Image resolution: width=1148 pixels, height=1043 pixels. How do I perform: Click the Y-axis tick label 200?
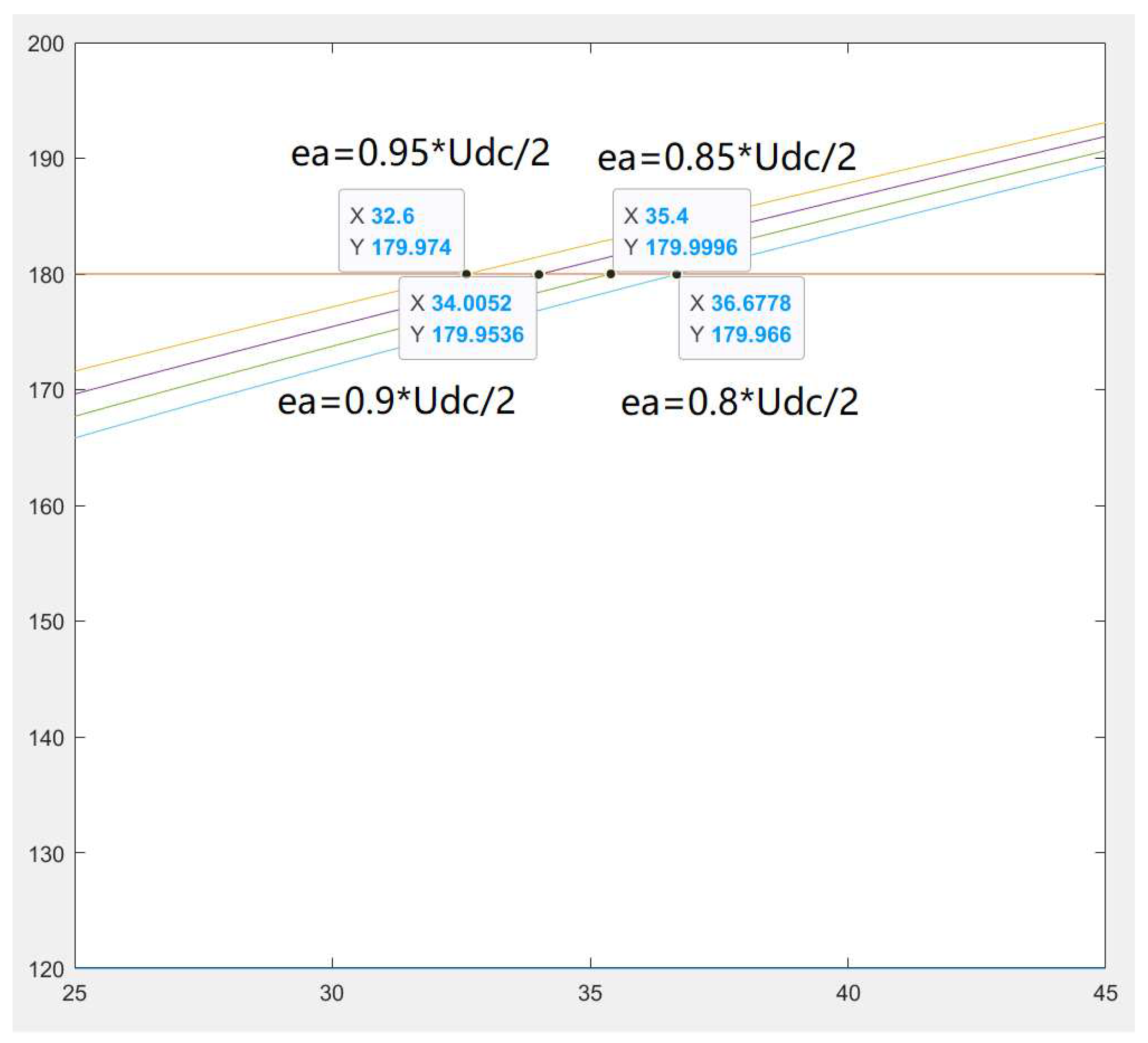(45, 44)
